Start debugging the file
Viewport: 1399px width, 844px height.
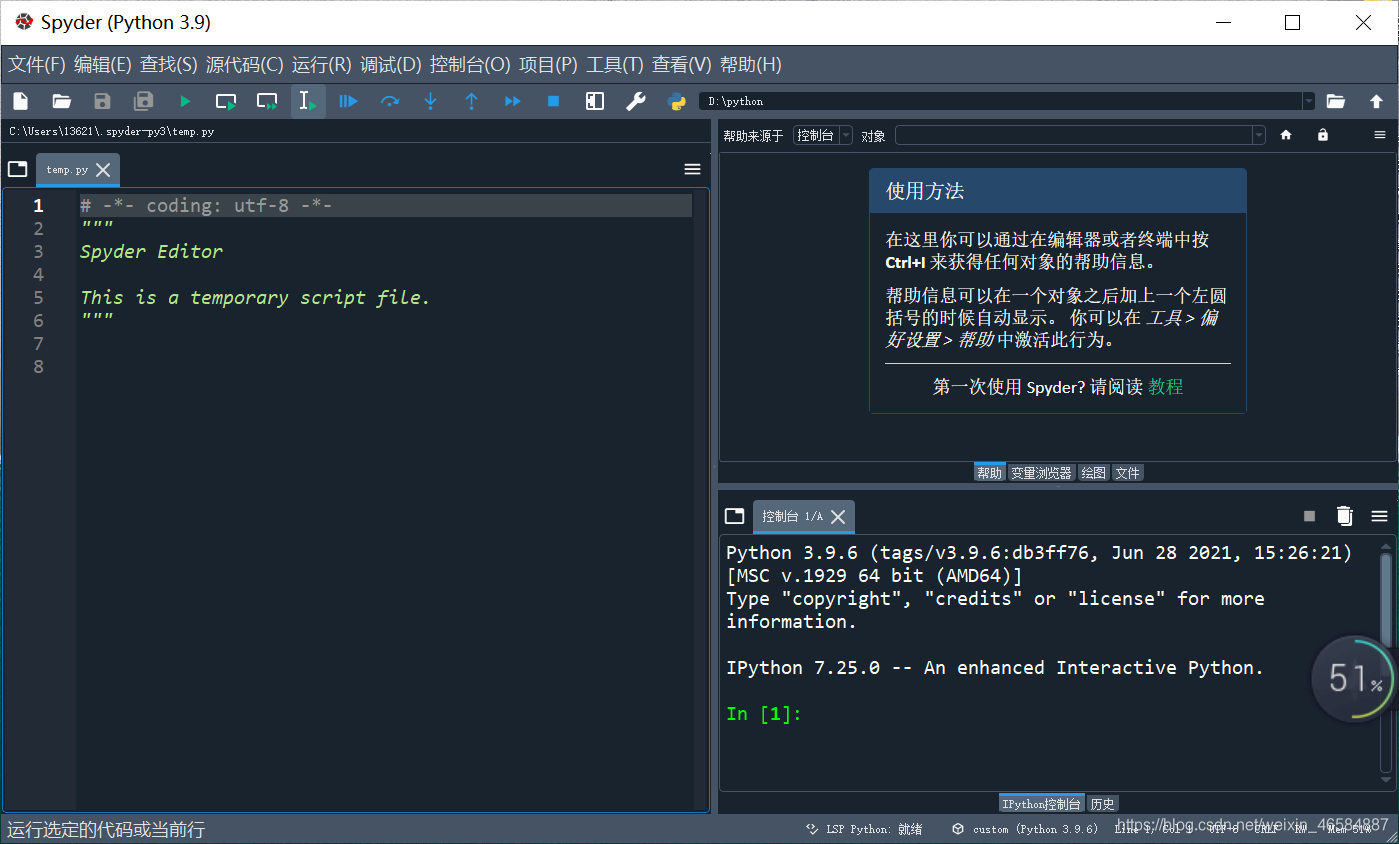348,101
